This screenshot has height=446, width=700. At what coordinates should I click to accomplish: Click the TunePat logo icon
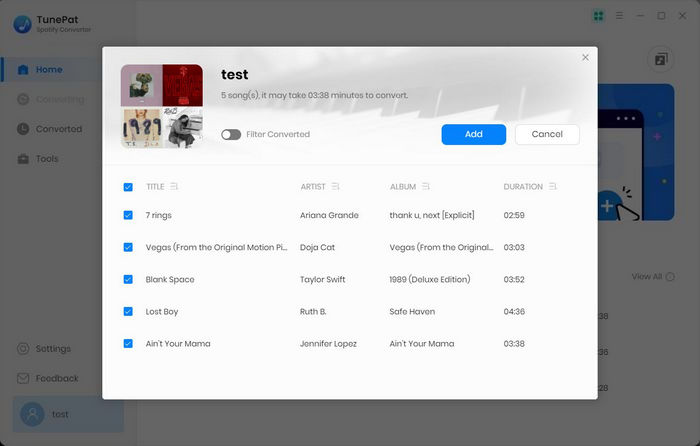point(22,24)
